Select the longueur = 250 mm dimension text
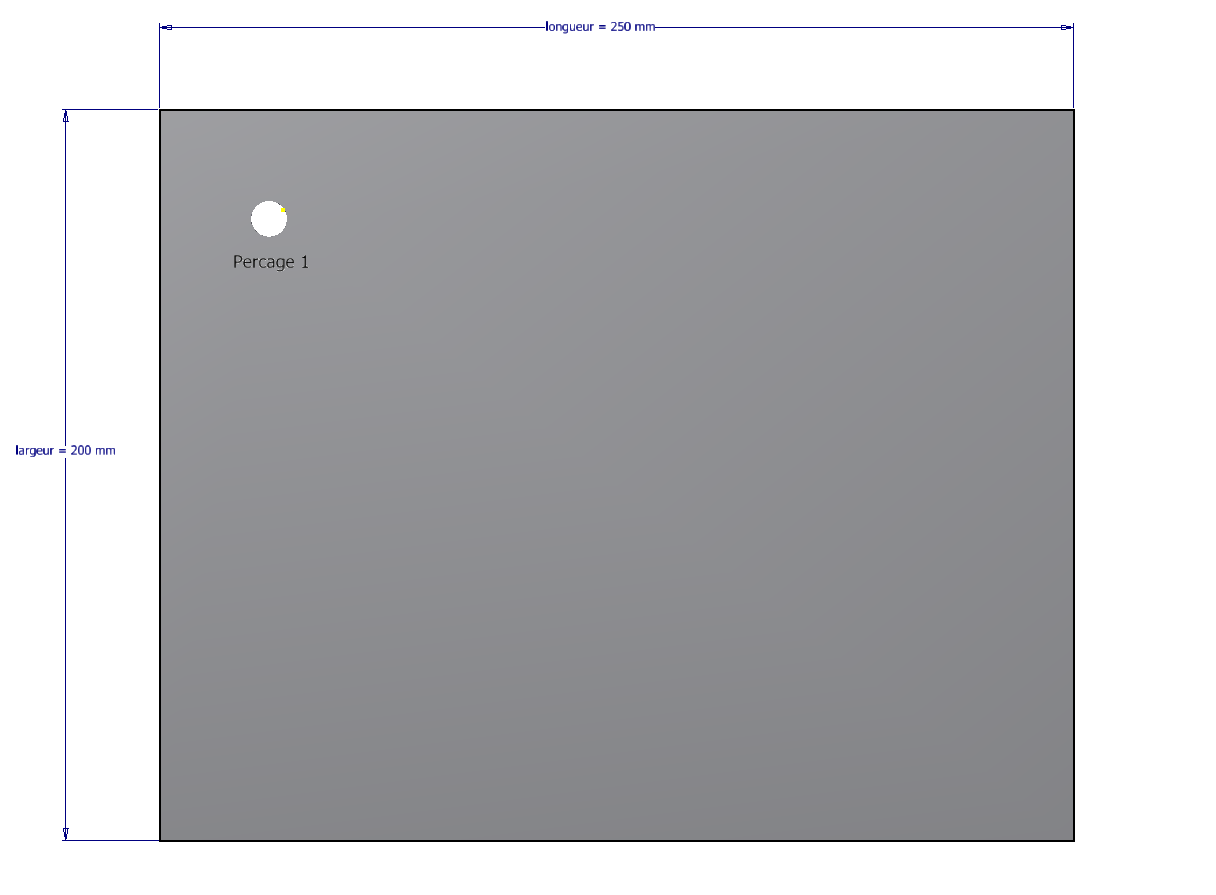The width and height of the screenshot is (1216, 895). (600, 27)
